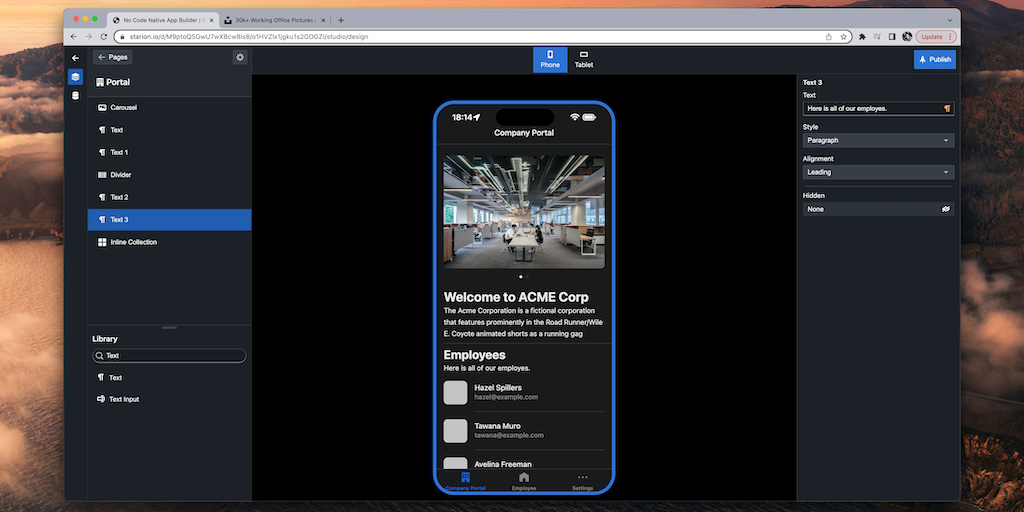Open Hazel Spillers employee row

[524, 392]
